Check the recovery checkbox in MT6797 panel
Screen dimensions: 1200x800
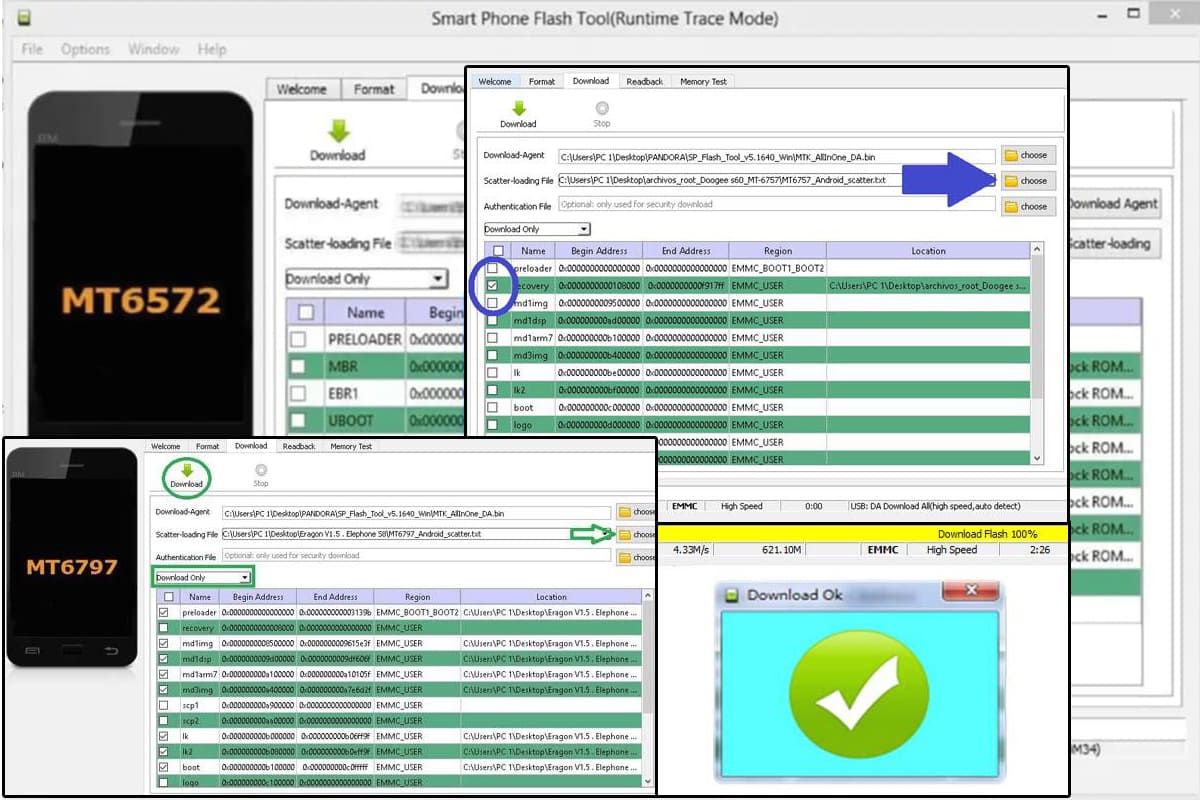pyautogui.click(x=164, y=628)
